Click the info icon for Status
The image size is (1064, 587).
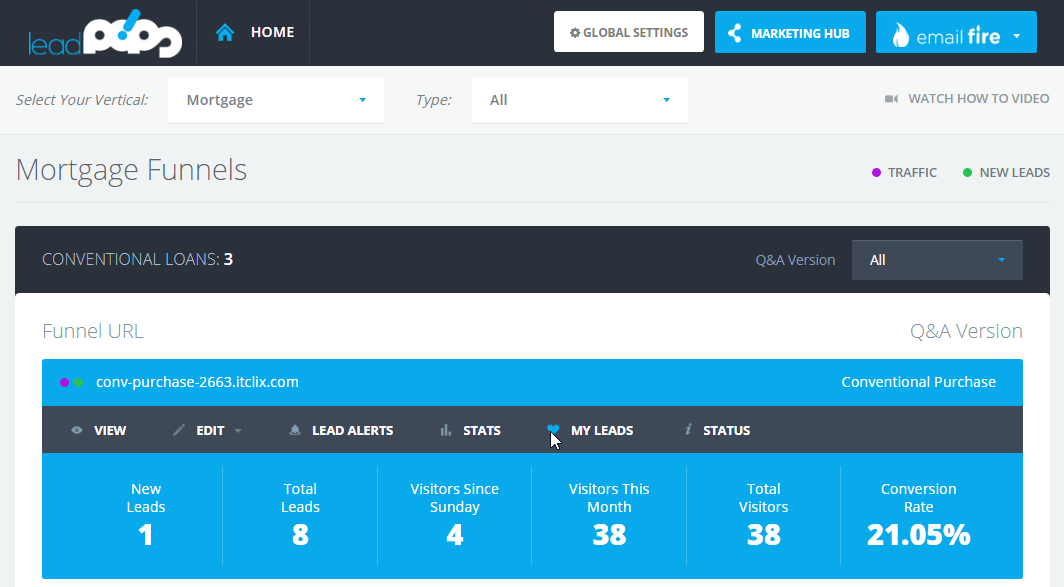pos(688,429)
